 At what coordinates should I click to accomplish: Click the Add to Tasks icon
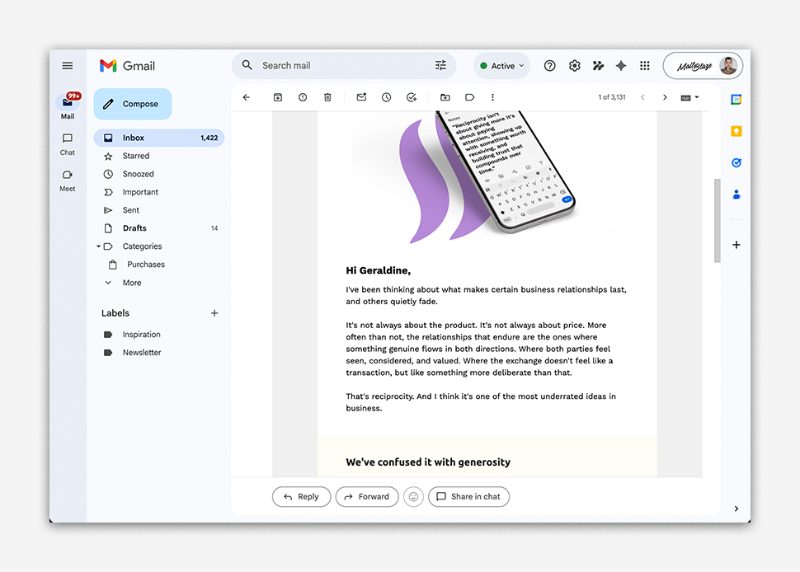tap(411, 97)
